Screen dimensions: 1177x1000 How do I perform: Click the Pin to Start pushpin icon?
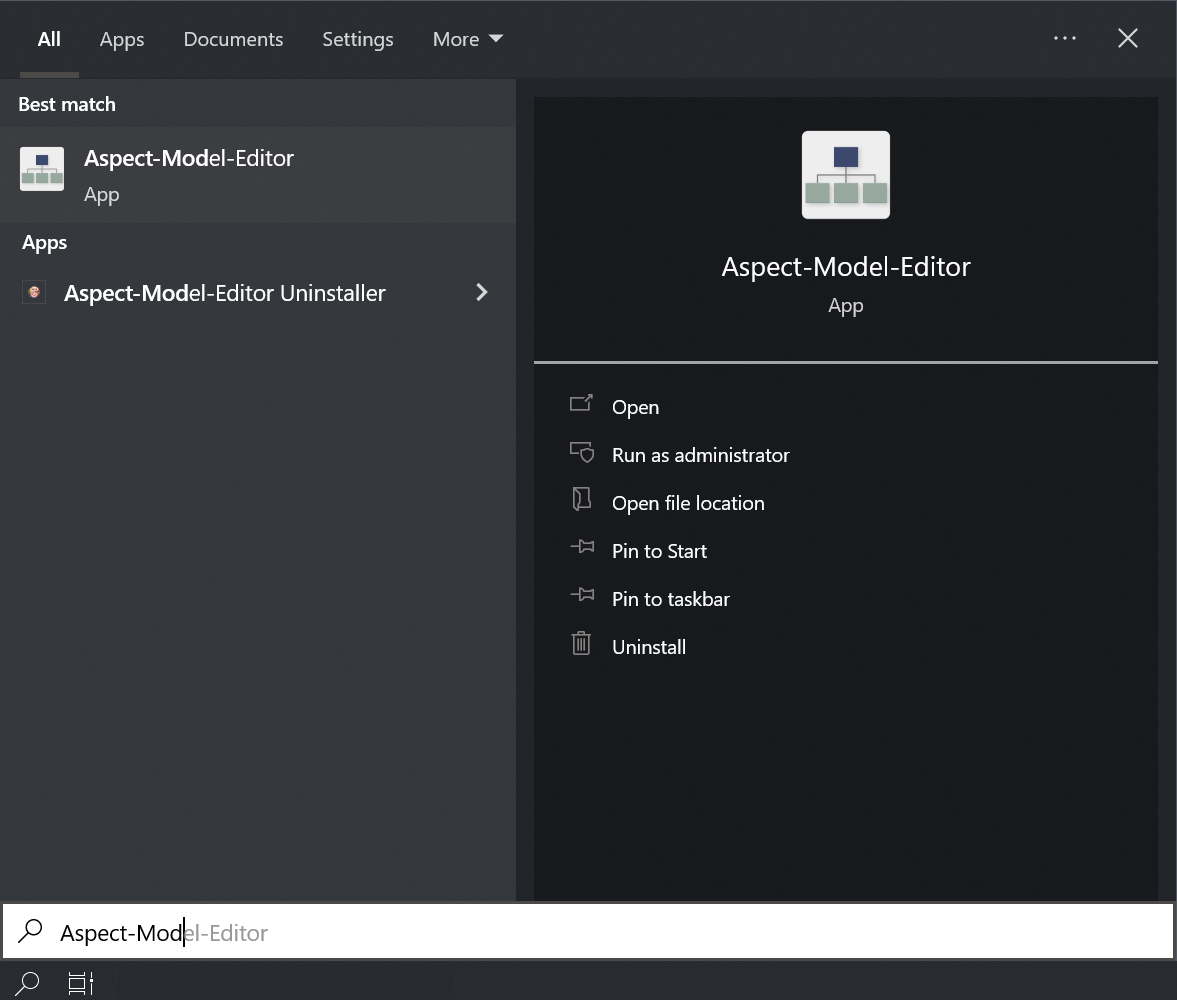[581, 548]
